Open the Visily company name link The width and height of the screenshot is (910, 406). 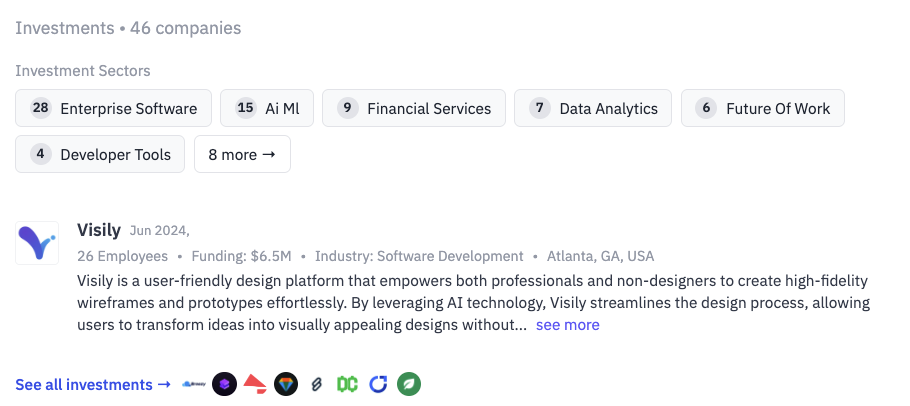99,230
